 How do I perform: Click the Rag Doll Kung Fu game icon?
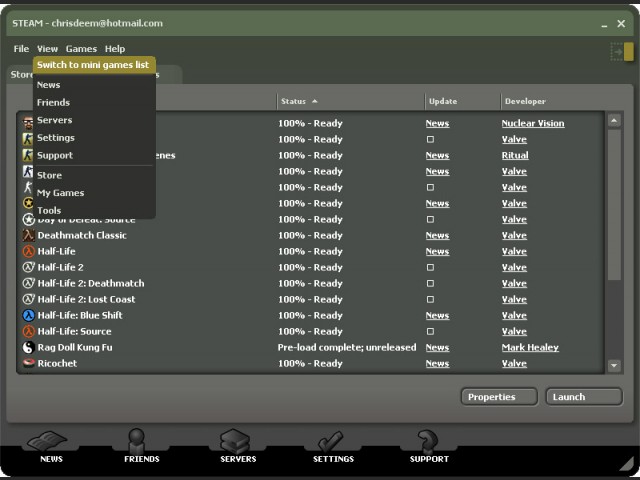click(28, 348)
